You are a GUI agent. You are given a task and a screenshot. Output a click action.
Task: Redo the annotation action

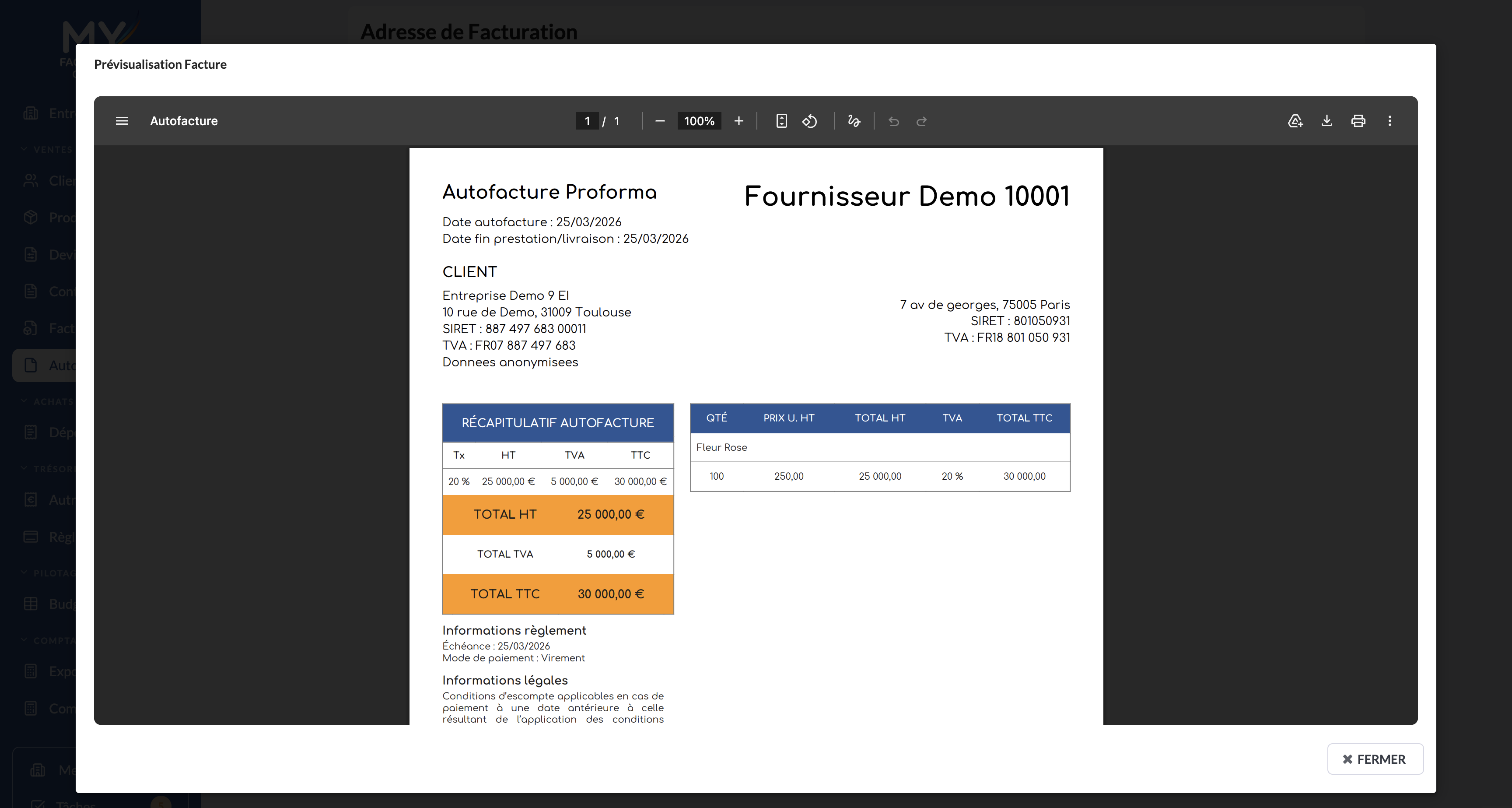921,121
